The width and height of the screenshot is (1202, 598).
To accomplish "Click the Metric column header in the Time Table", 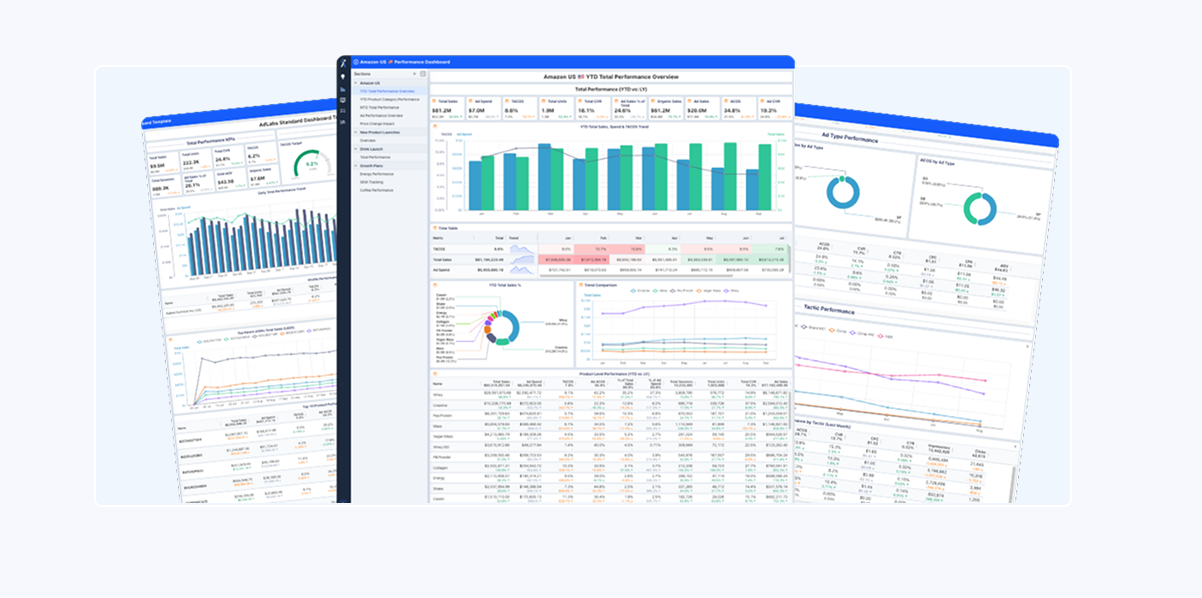I will [436, 238].
